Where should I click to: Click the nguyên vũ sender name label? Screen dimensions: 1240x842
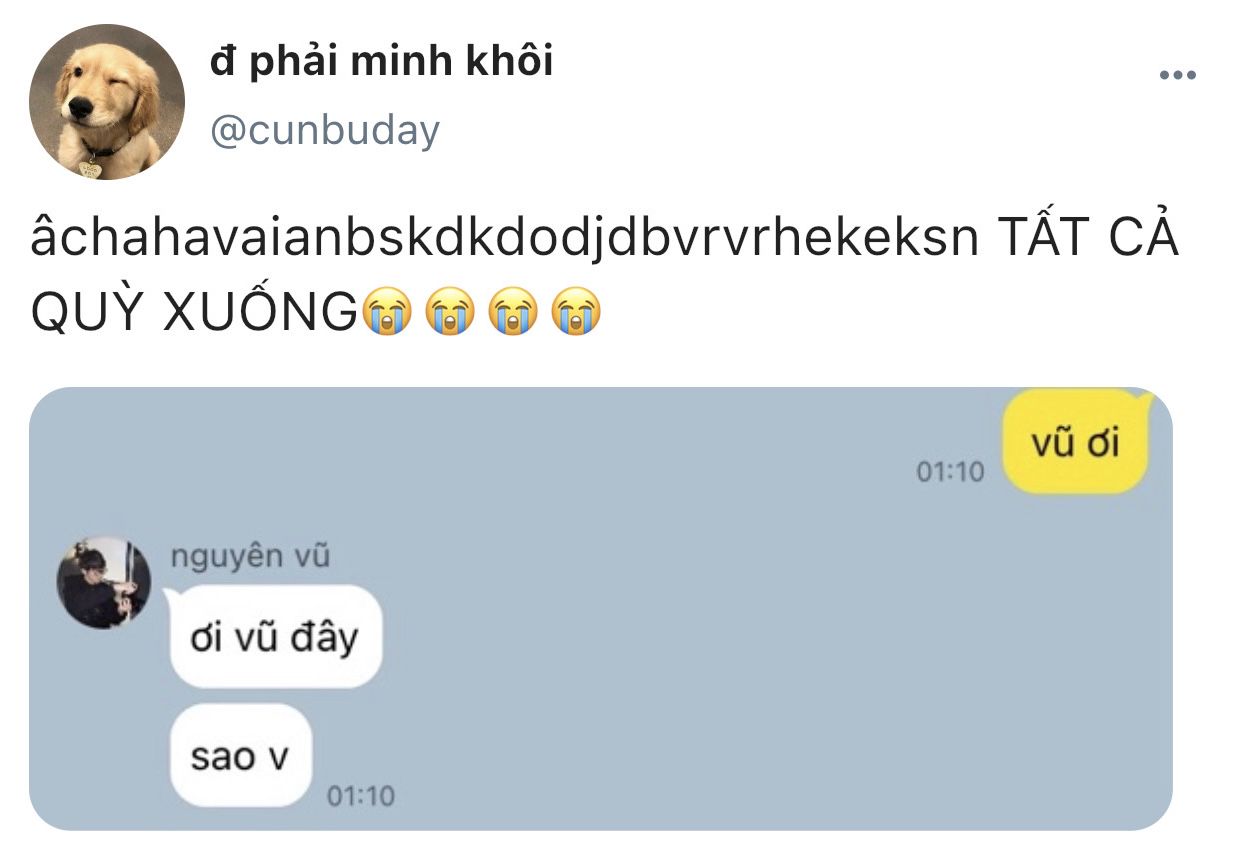tap(250, 557)
